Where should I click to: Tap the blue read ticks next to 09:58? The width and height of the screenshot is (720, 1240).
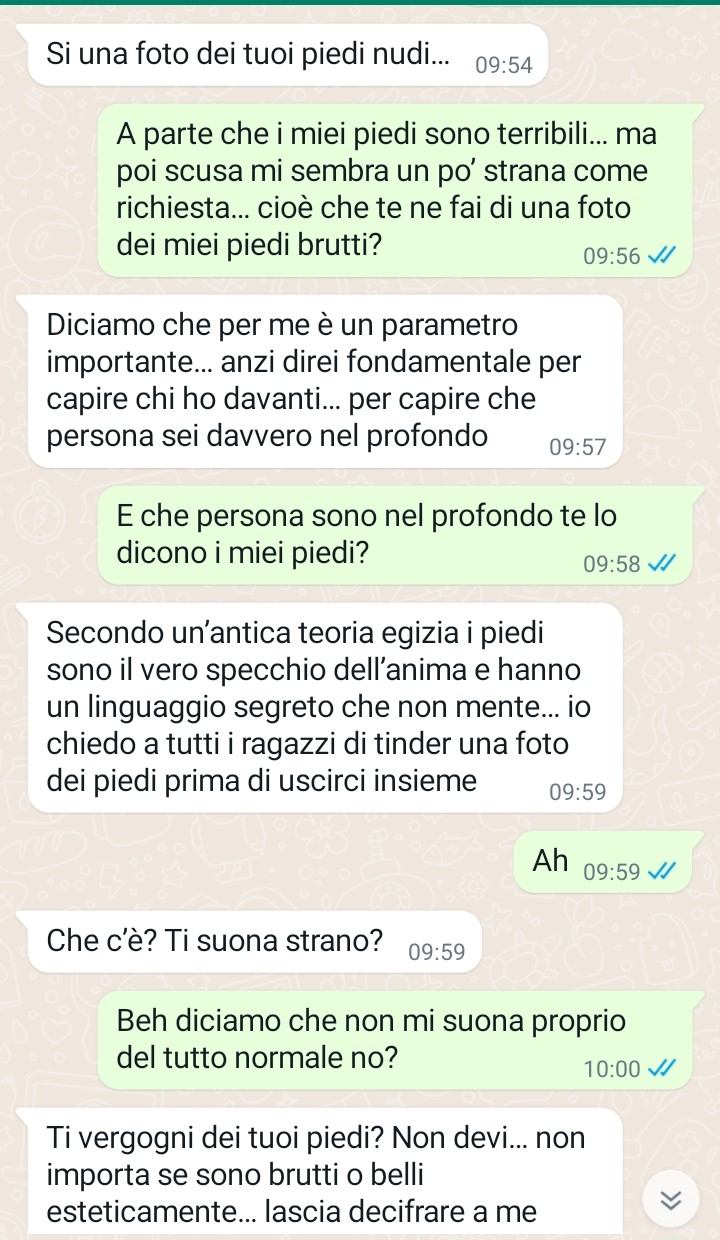661,564
